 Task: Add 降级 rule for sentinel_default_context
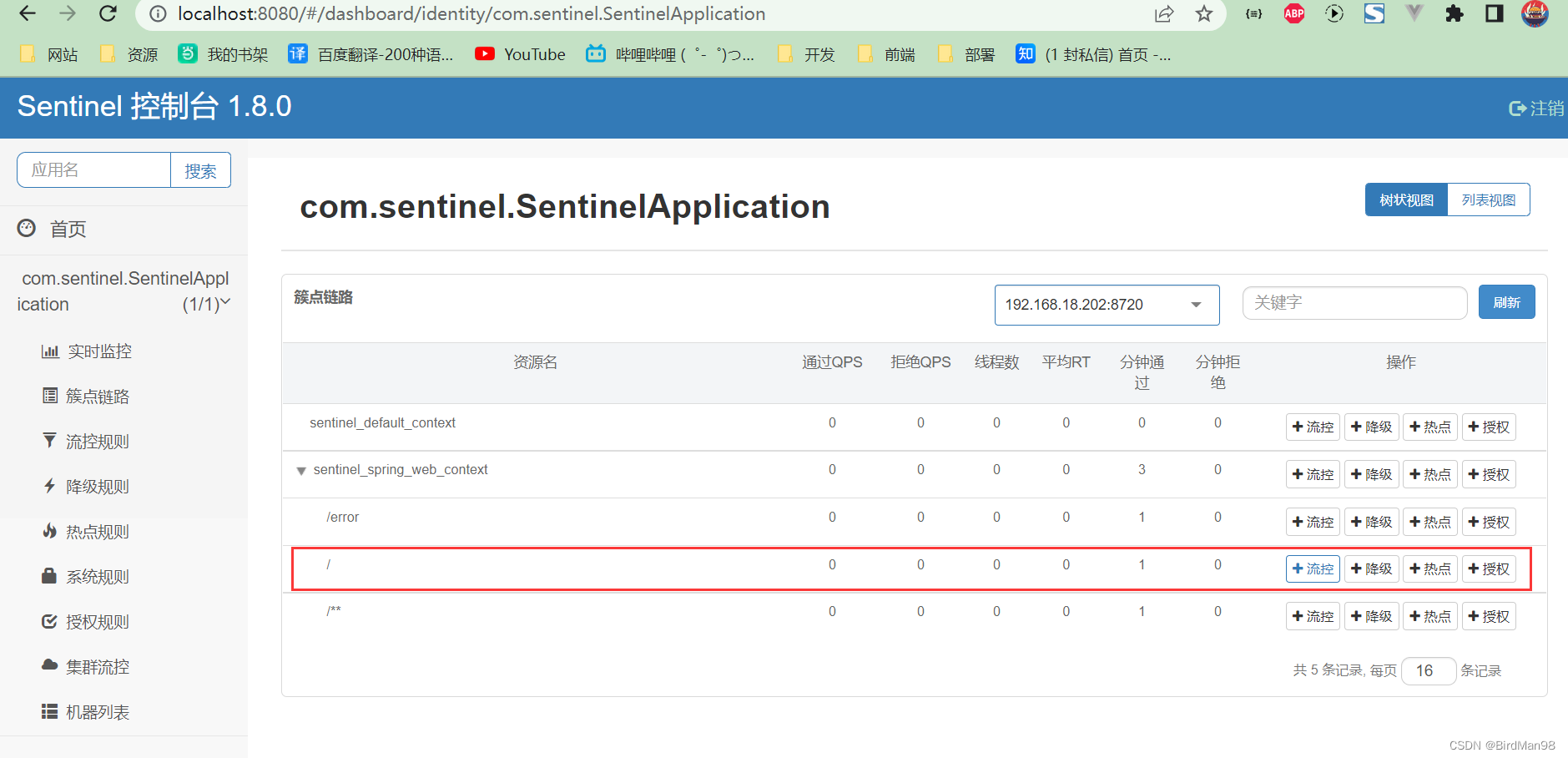click(x=1371, y=427)
